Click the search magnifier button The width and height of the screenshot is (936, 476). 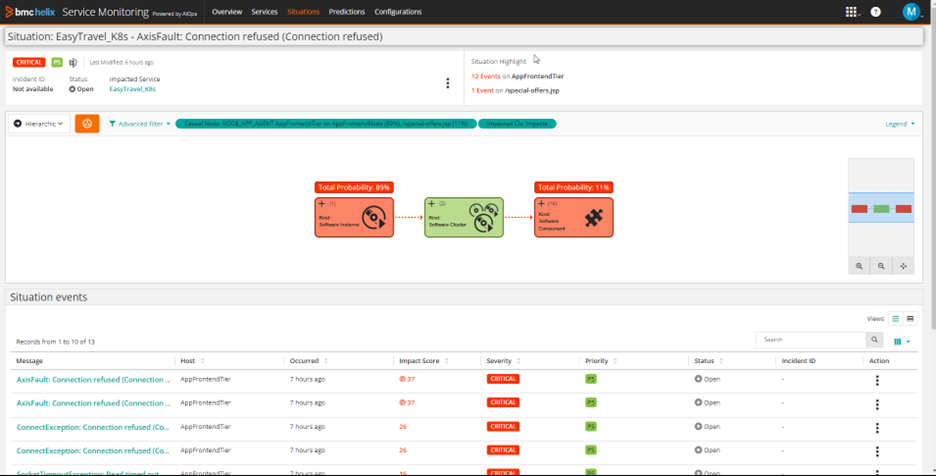click(x=875, y=340)
